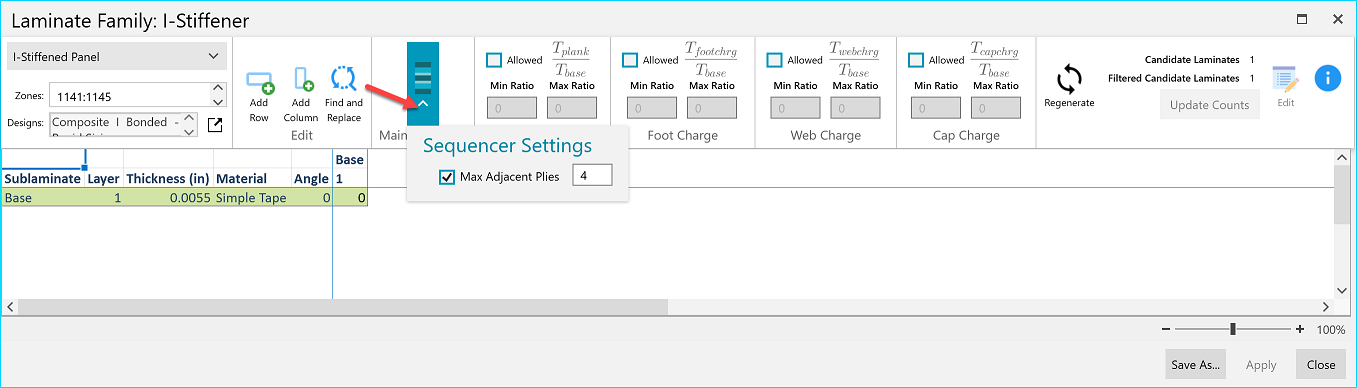Image resolution: width=1357 pixels, height=388 pixels.
Task: Enable Allowed checkbox for Web Charge
Action: (774, 60)
